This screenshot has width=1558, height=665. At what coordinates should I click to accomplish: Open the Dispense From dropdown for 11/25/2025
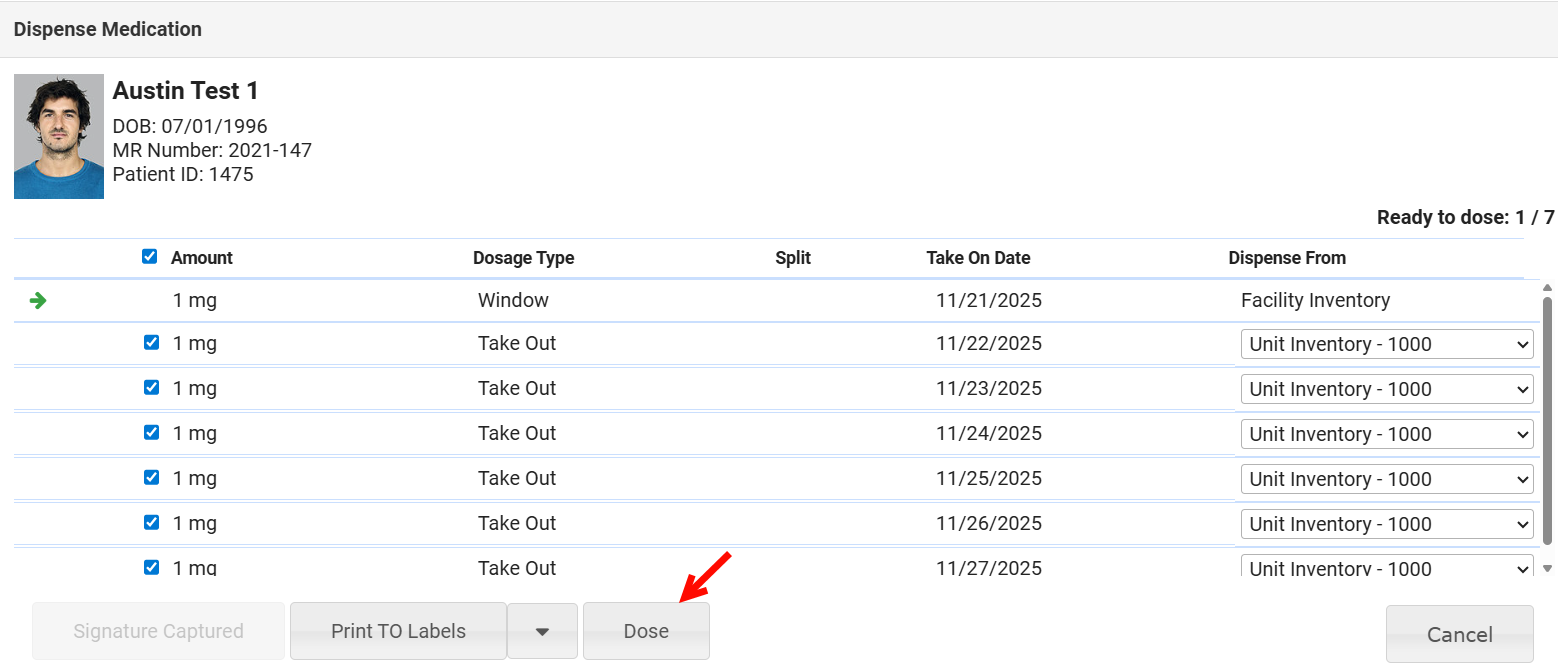1386,479
